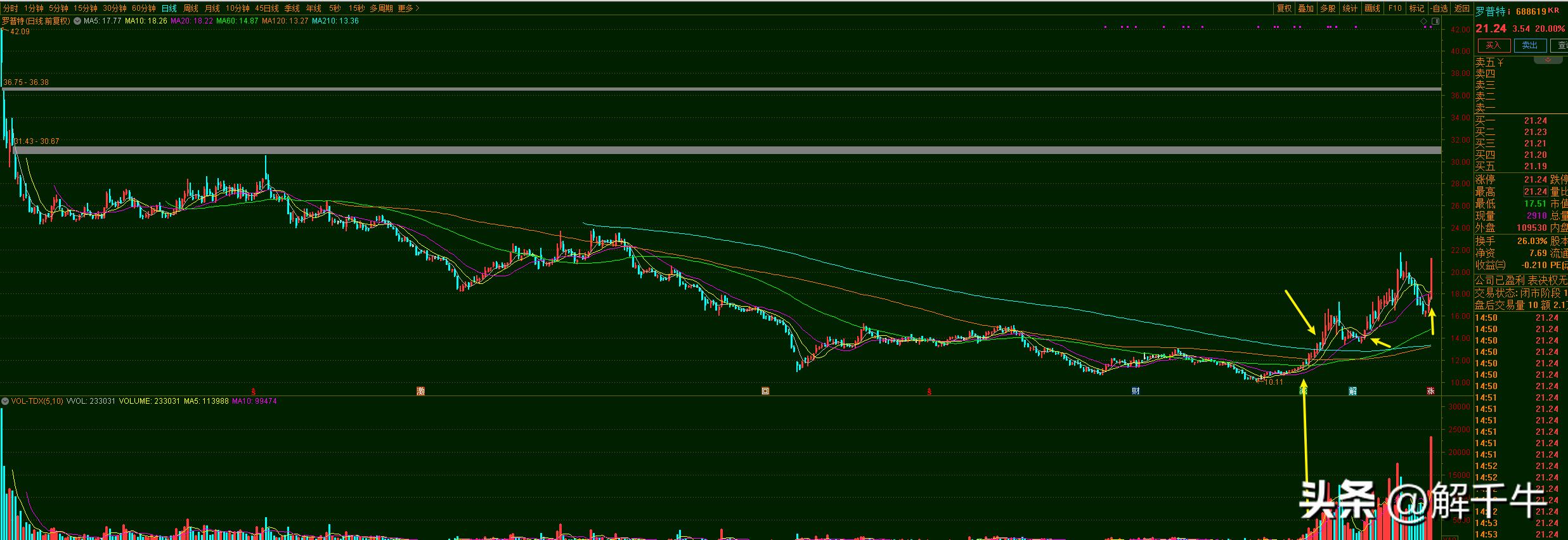
Task: Click the 10.11 low price label
Action: [1274, 382]
